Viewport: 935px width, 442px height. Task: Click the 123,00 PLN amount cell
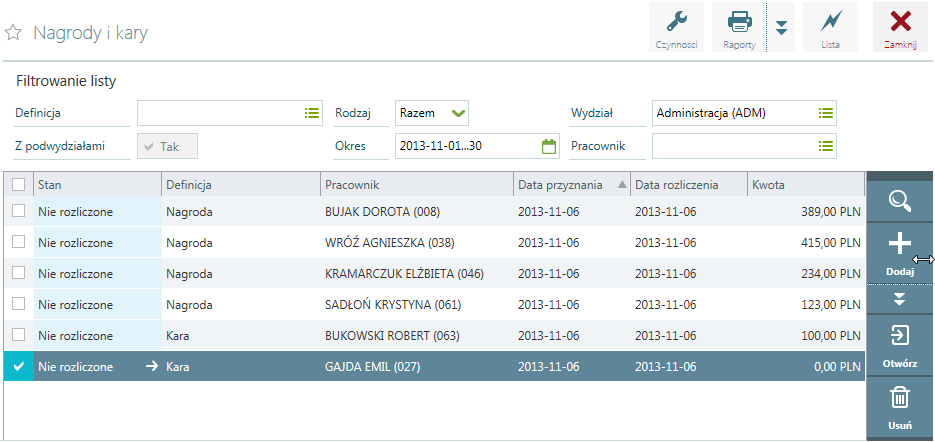tap(806, 305)
